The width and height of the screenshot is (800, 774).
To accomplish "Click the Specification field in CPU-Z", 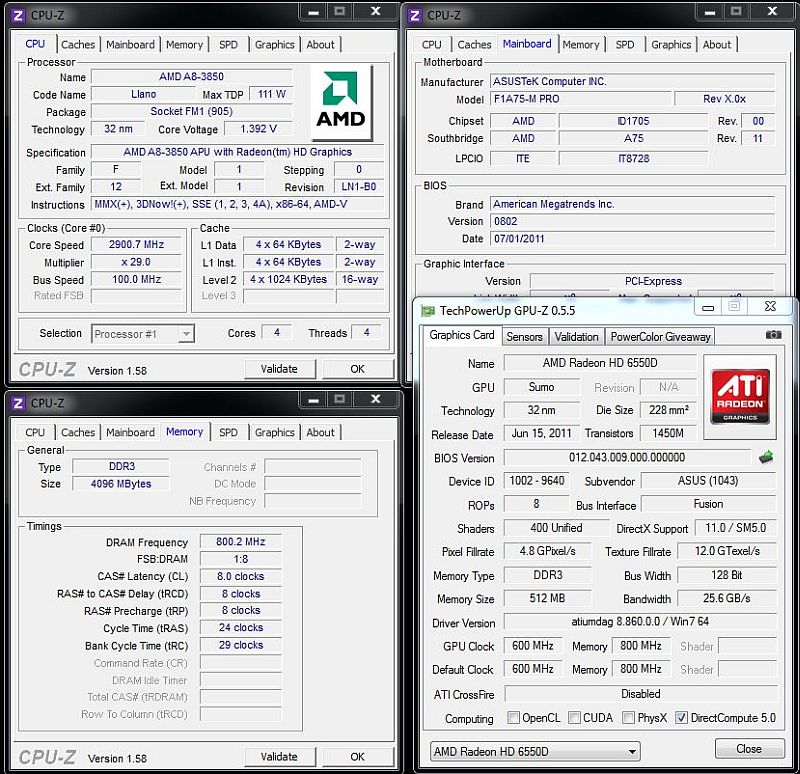I will [238, 152].
